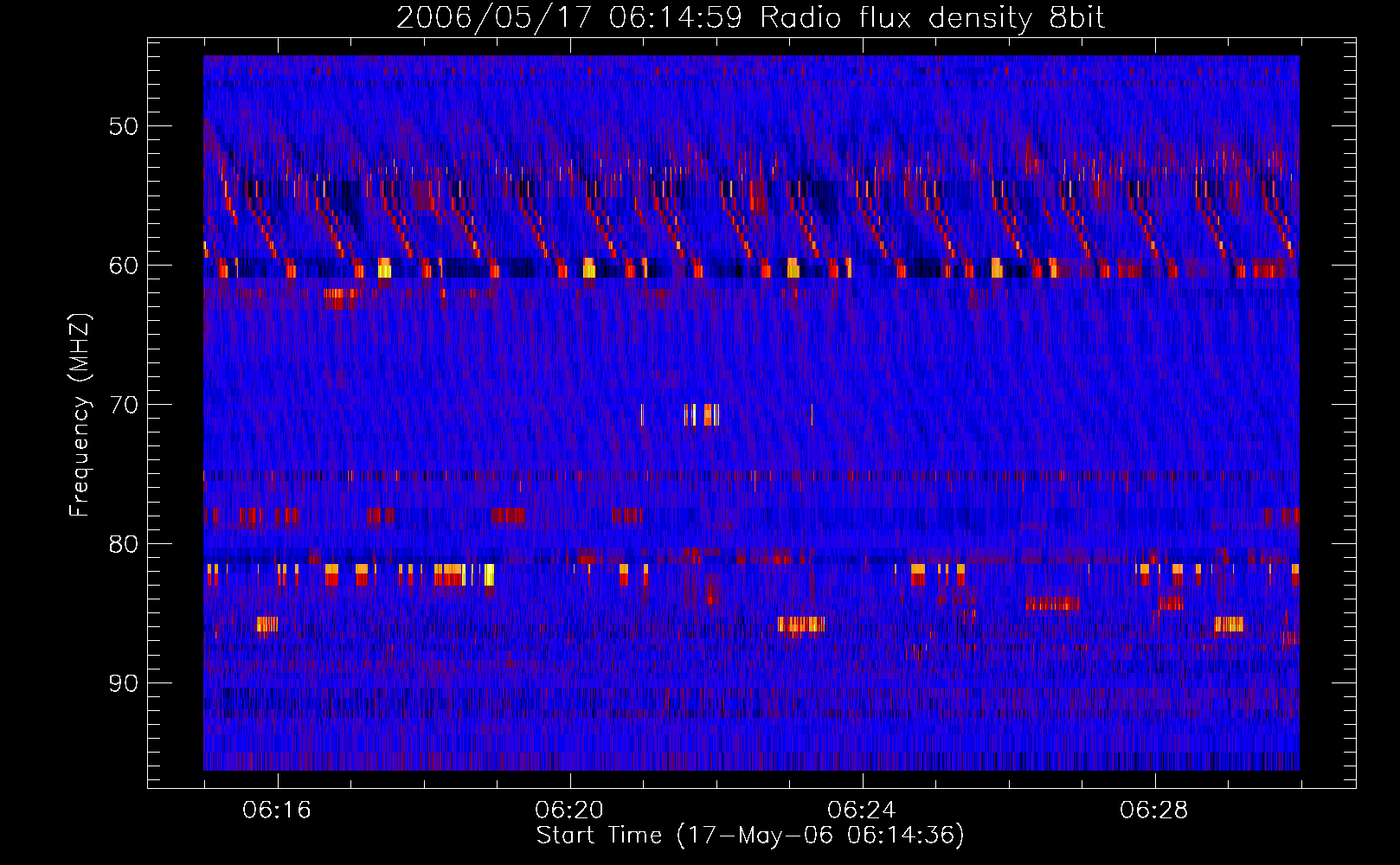Screen dimensions: 1400x865
Task: Click the 06:28 time tick label
Action: point(1154,811)
